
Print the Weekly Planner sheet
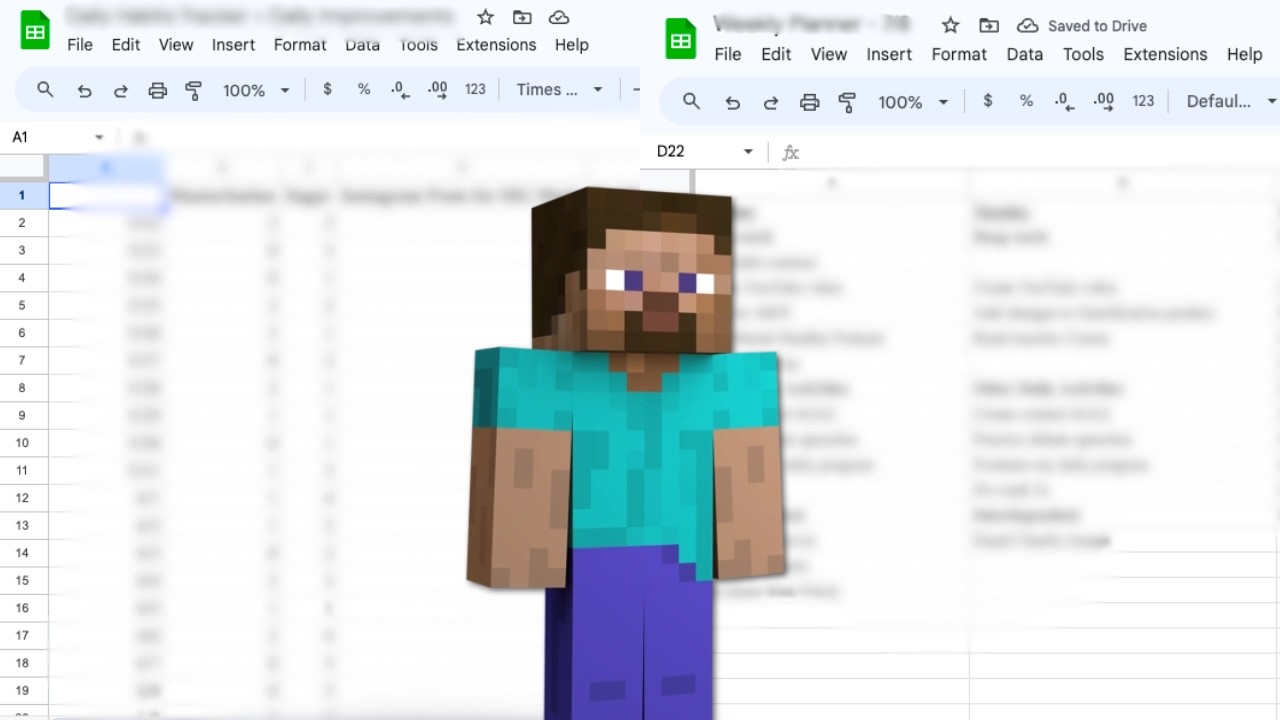click(x=809, y=102)
